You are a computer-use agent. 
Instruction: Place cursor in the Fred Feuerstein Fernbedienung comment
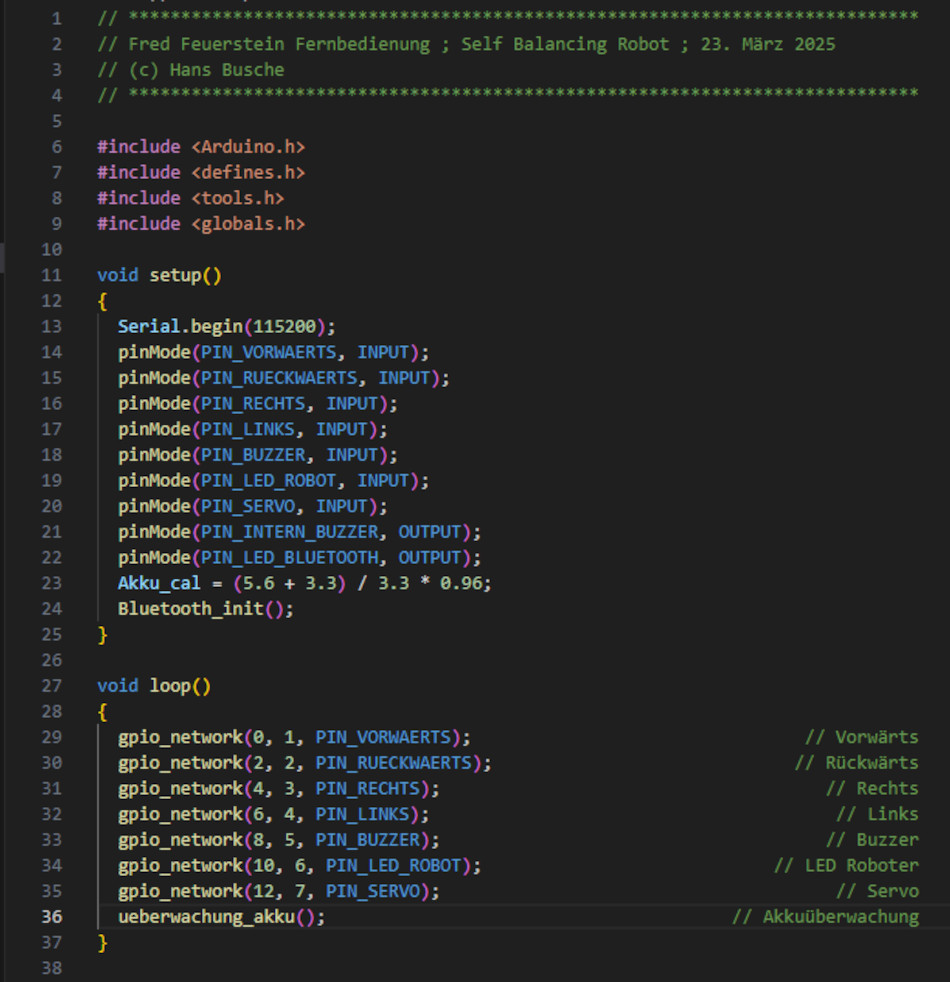coord(466,44)
